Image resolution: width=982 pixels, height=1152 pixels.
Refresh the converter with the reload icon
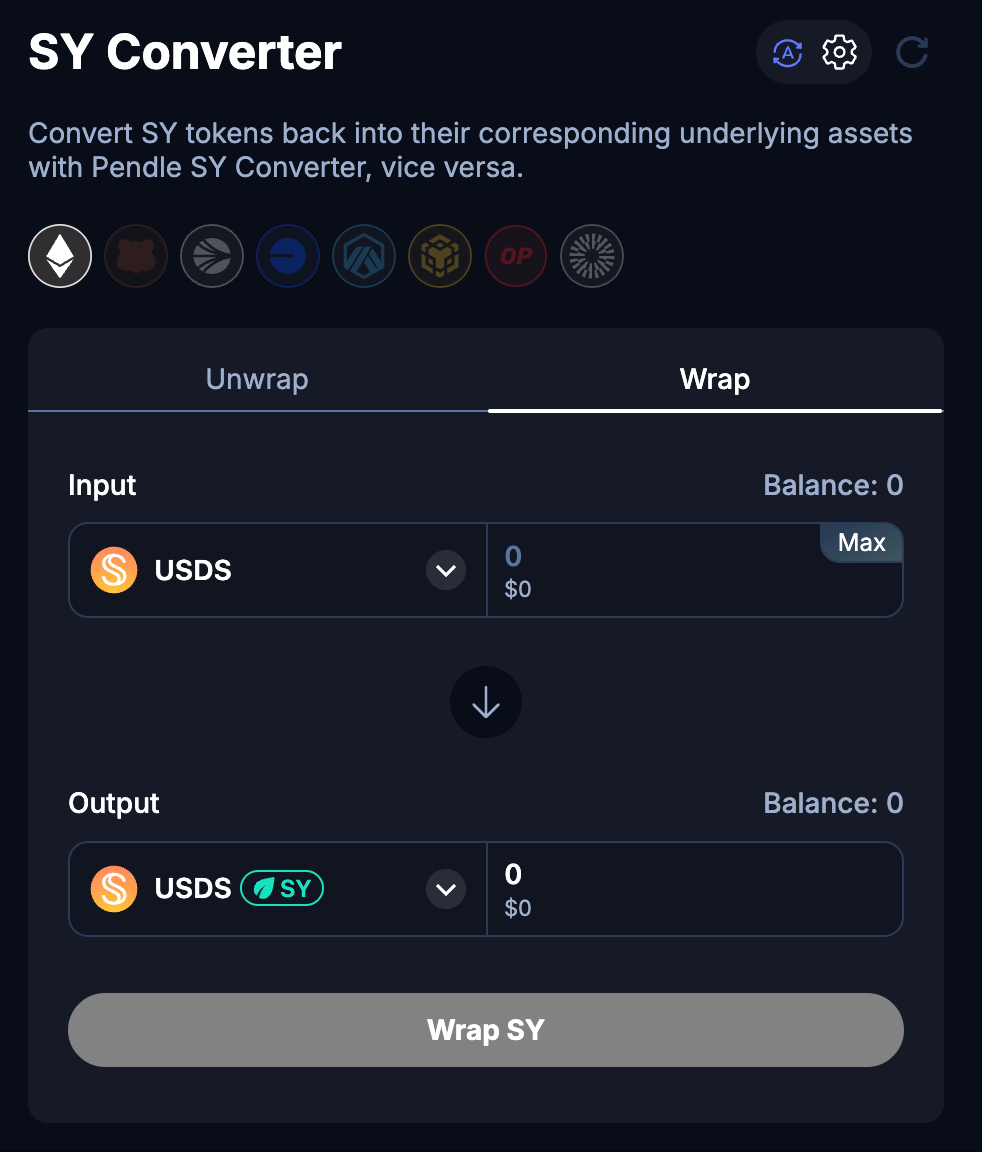coord(912,53)
